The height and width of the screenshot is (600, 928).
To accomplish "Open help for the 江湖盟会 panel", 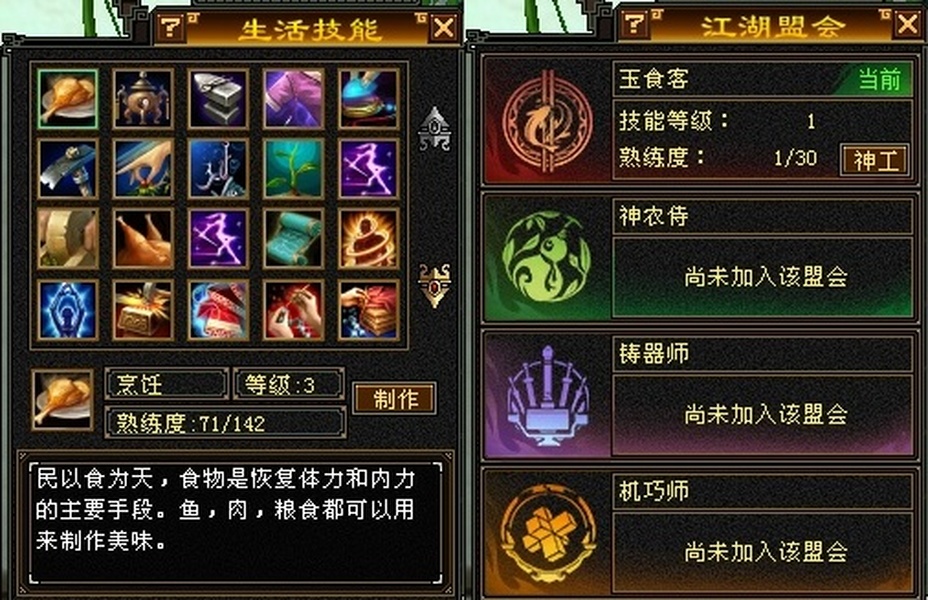I will 634,24.
